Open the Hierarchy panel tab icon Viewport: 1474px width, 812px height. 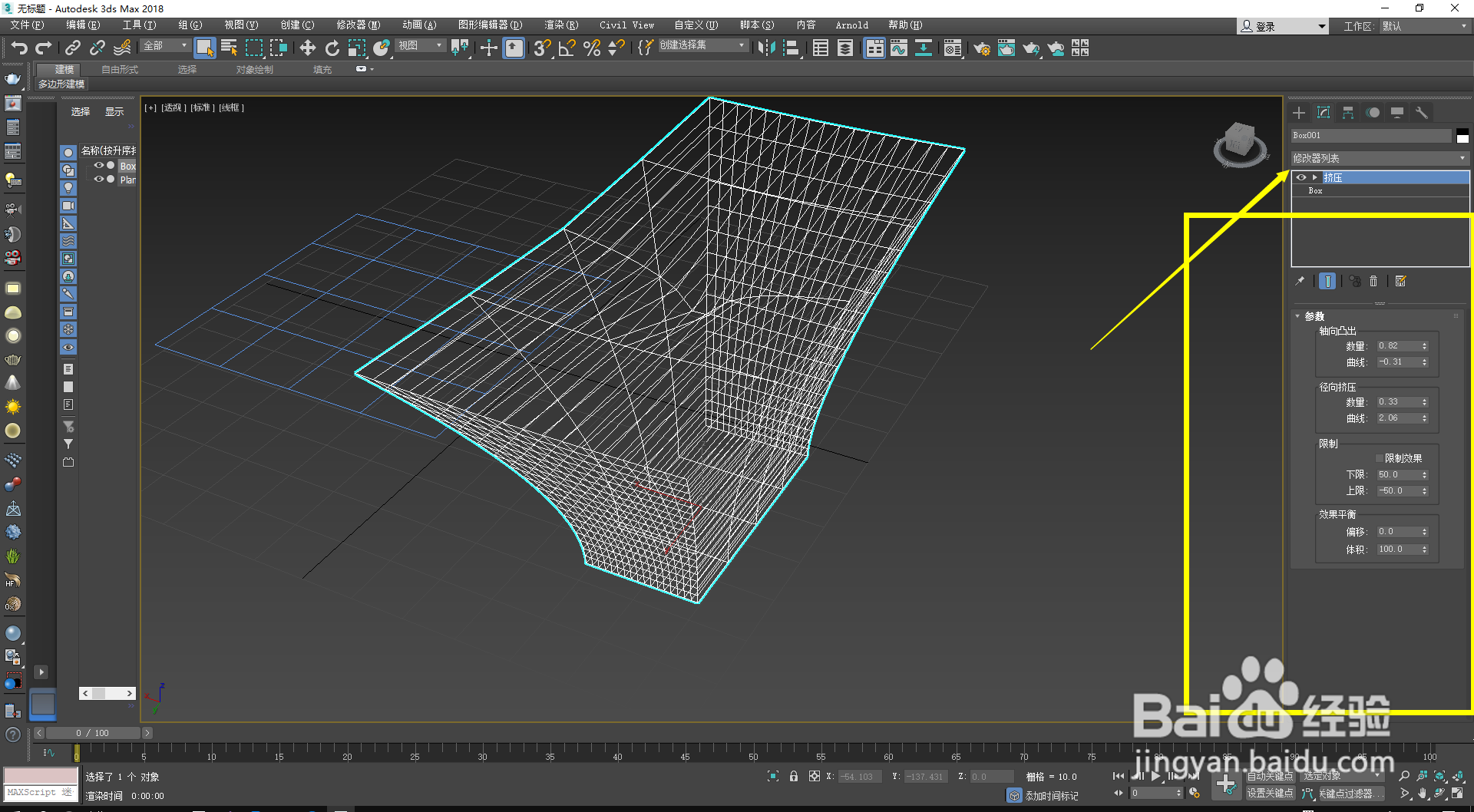pyautogui.click(x=1348, y=113)
